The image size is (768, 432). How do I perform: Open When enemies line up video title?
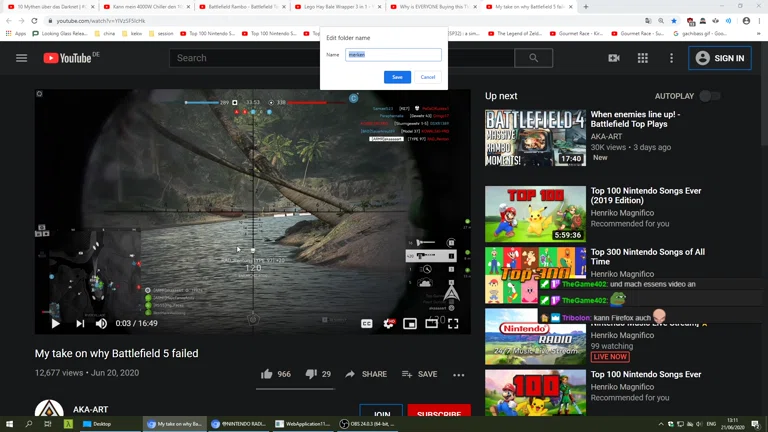pos(635,119)
